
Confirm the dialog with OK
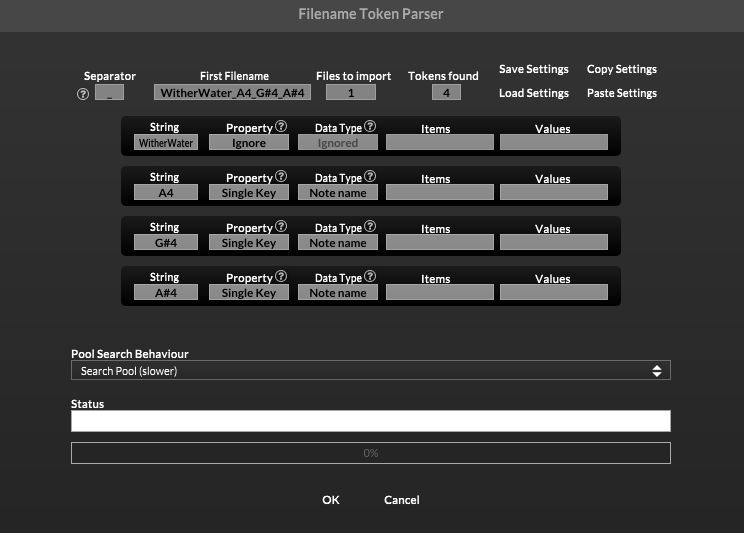331,500
